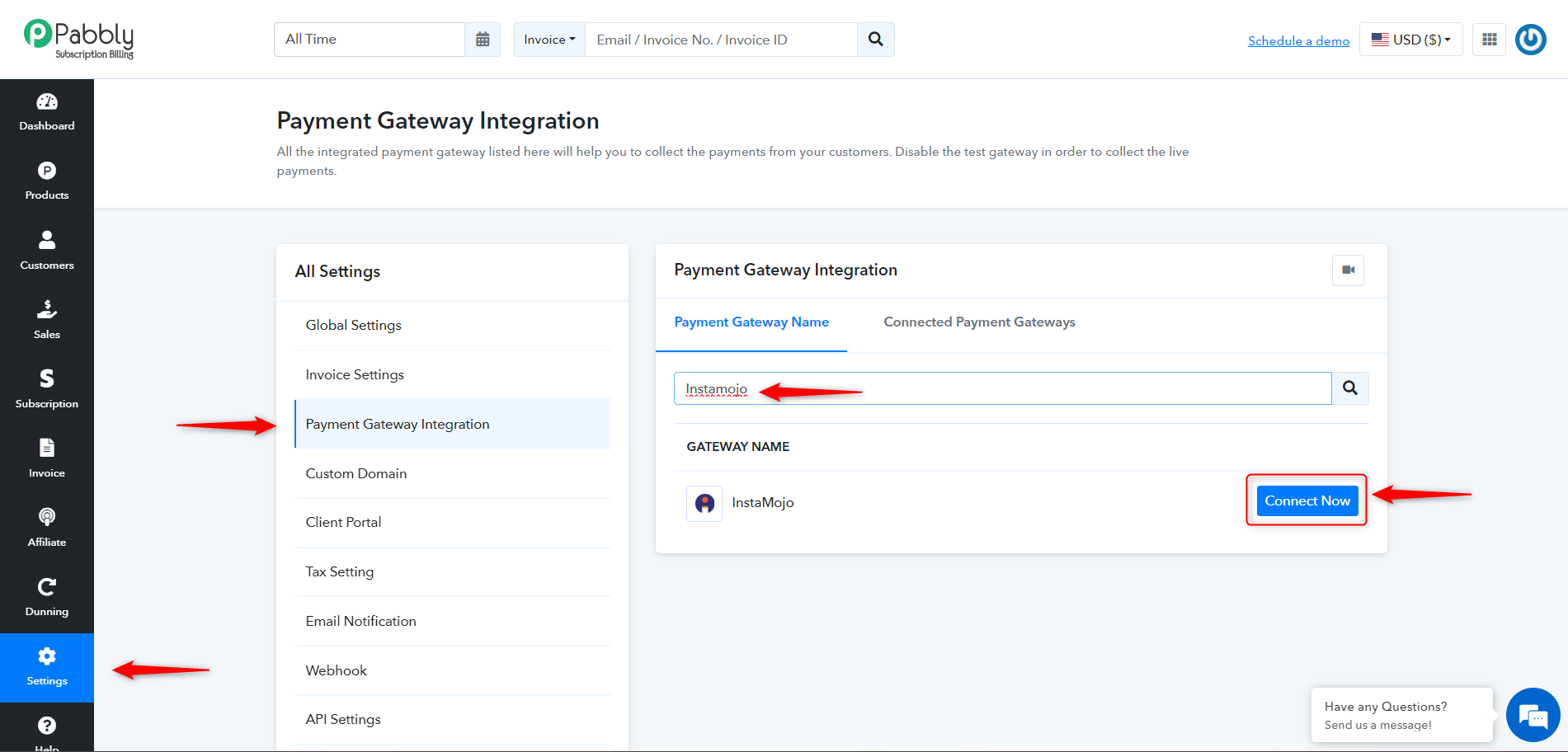Open Tax Setting

point(452,572)
